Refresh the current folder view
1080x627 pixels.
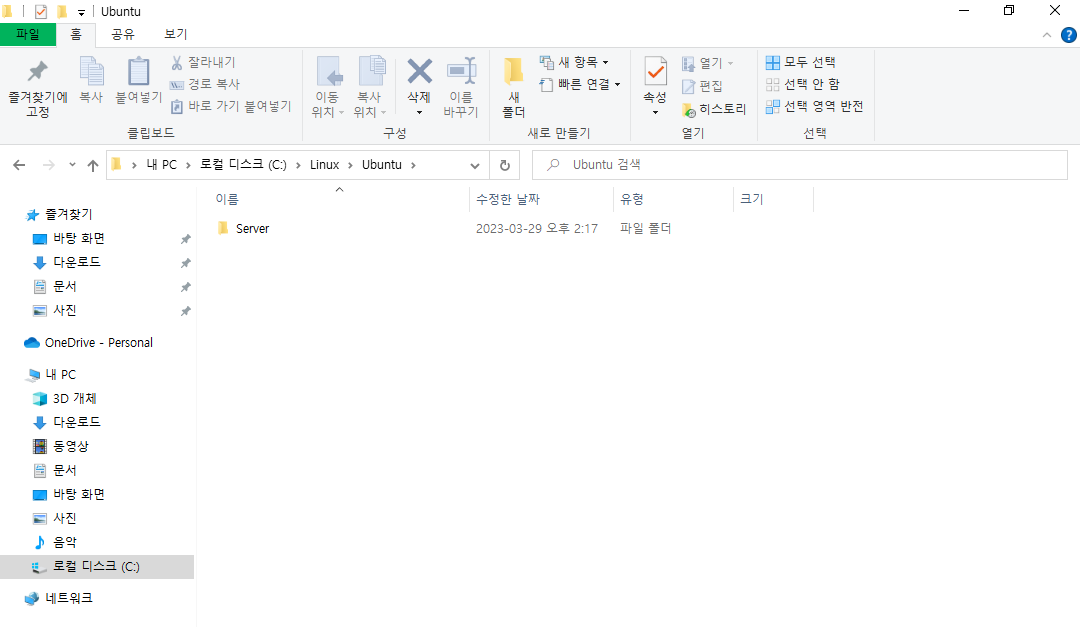pyautogui.click(x=505, y=165)
